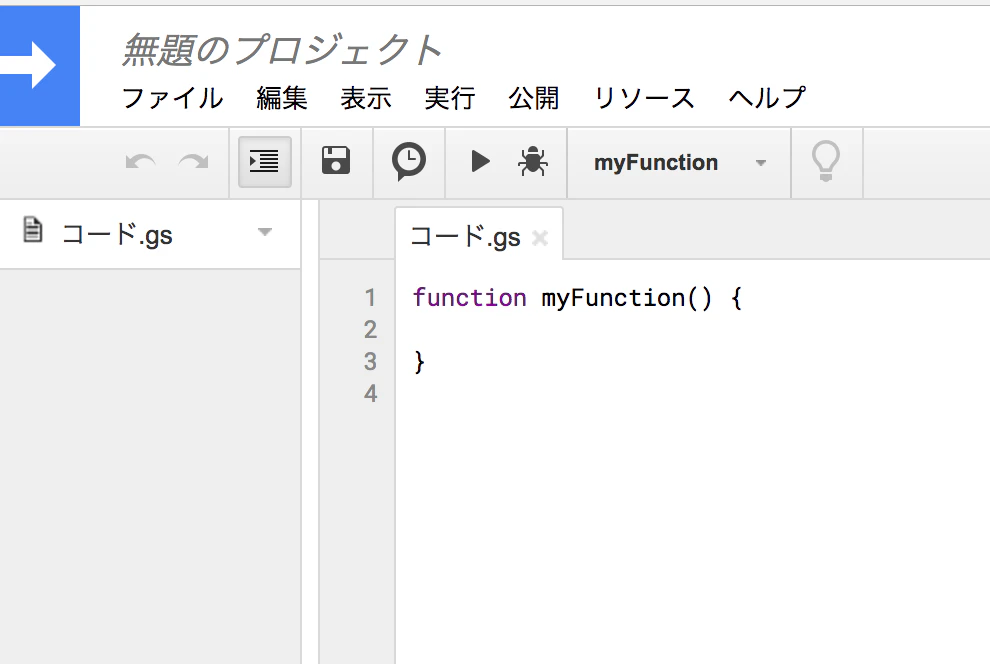Click the 'function' keyword in the code
The width and height of the screenshot is (990, 664).
(x=470, y=297)
